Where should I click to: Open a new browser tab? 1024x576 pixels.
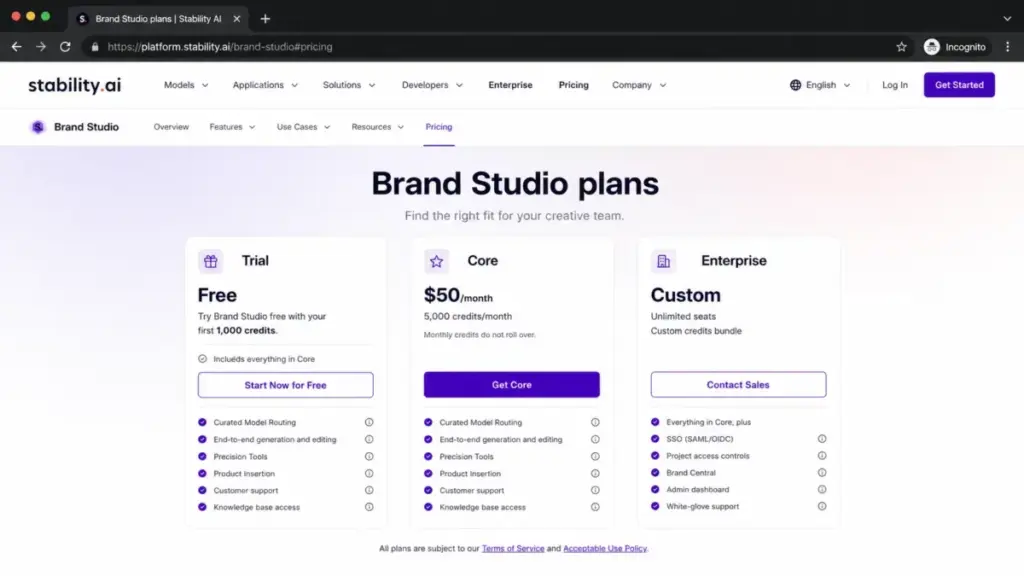[x=265, y=19]
